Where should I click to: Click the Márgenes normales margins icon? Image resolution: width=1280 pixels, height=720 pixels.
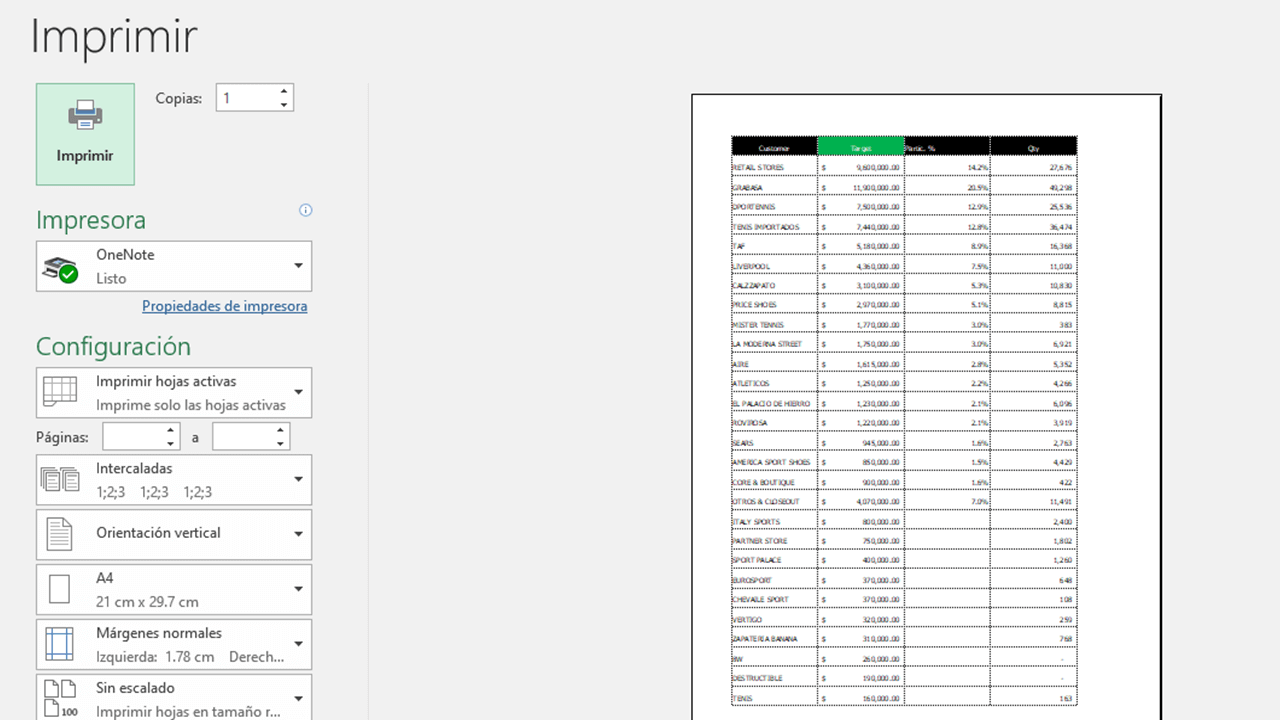[60, 644]
